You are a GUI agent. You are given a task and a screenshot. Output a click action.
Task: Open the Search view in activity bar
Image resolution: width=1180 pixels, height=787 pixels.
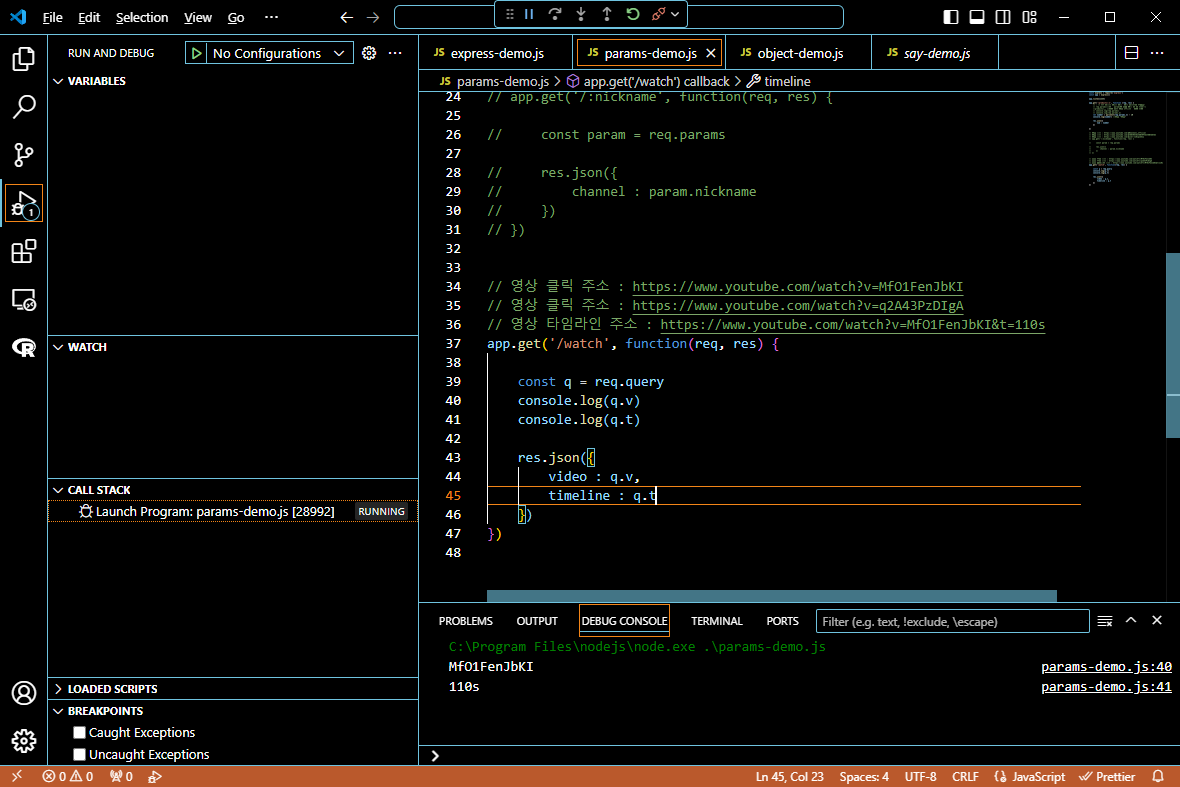click(23, 107)
